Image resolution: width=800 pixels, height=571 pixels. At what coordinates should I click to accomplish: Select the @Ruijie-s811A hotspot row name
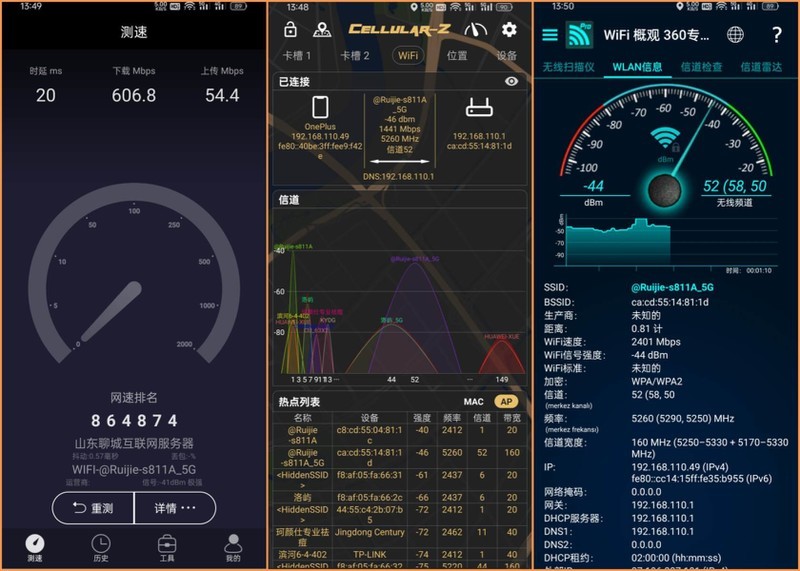coord(303,435)
